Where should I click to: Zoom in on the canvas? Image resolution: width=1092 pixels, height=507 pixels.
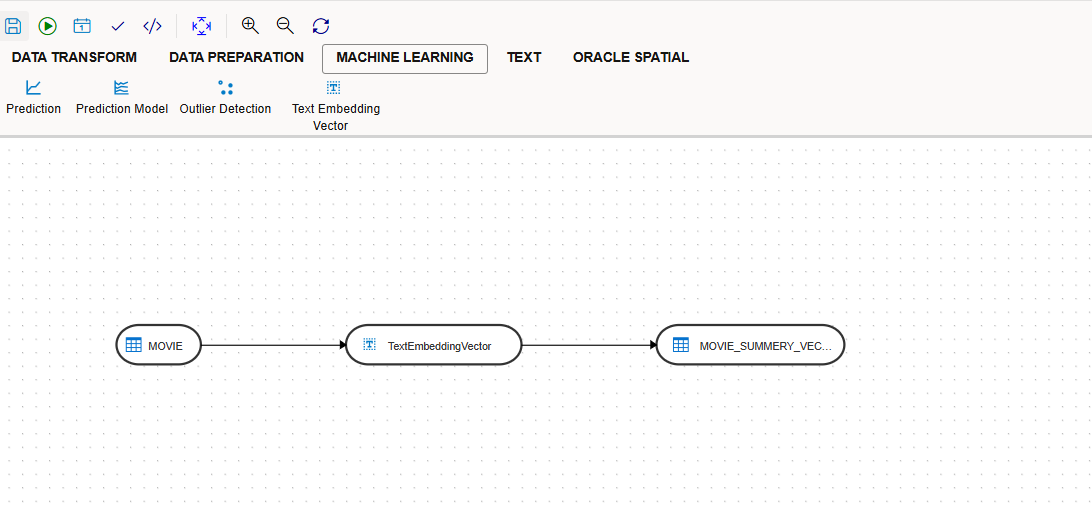coord(250,26)
